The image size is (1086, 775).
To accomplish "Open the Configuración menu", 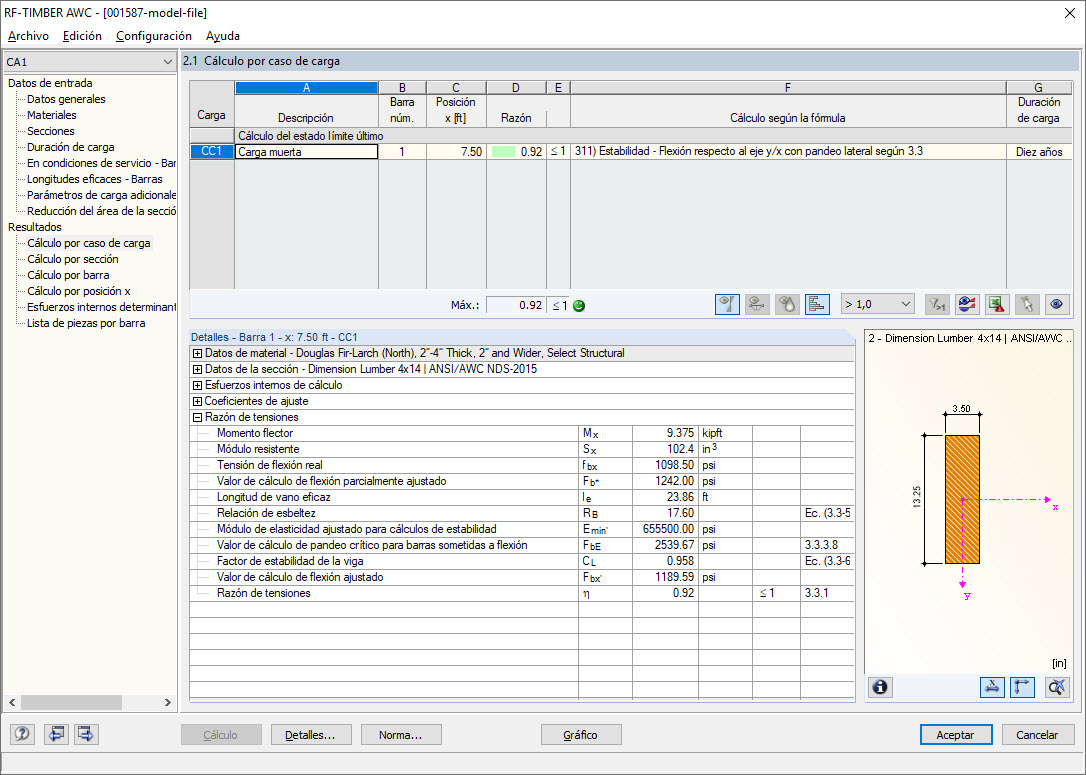I will click(154, 35).
